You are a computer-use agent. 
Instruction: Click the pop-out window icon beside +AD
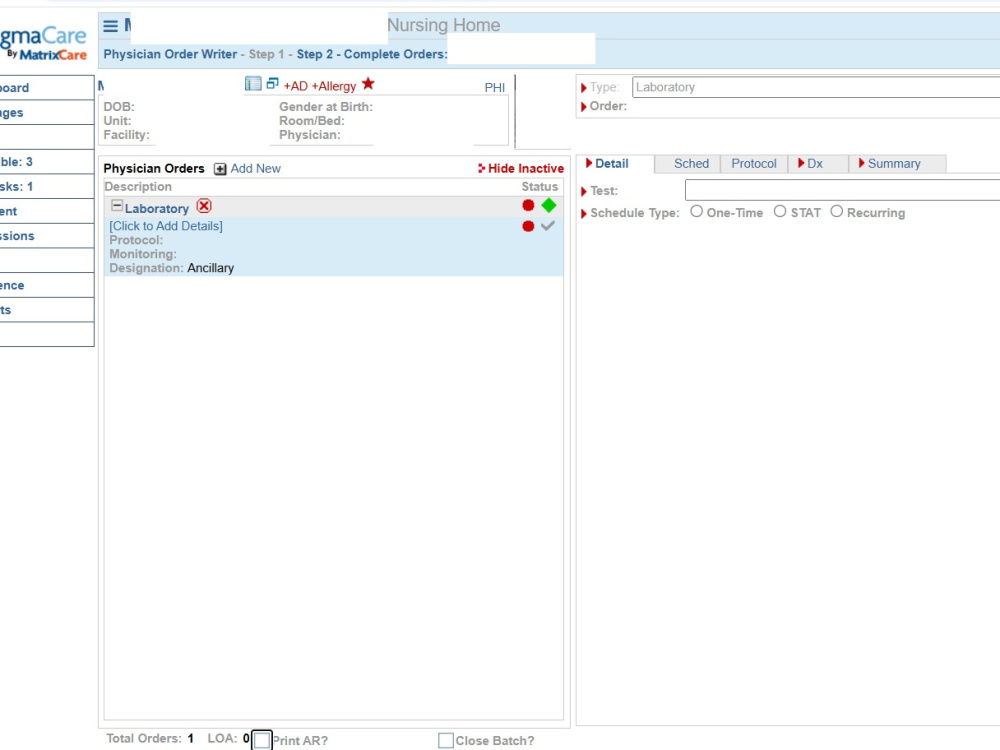(272, 84)
